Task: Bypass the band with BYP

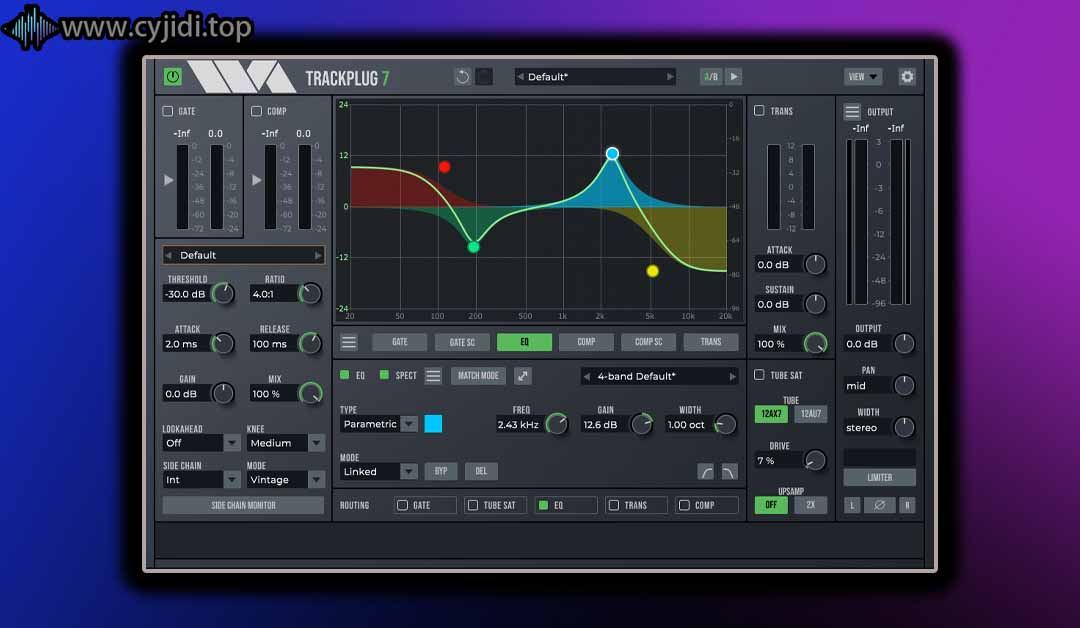Action: pyautogui.click(x=441, y=472)
